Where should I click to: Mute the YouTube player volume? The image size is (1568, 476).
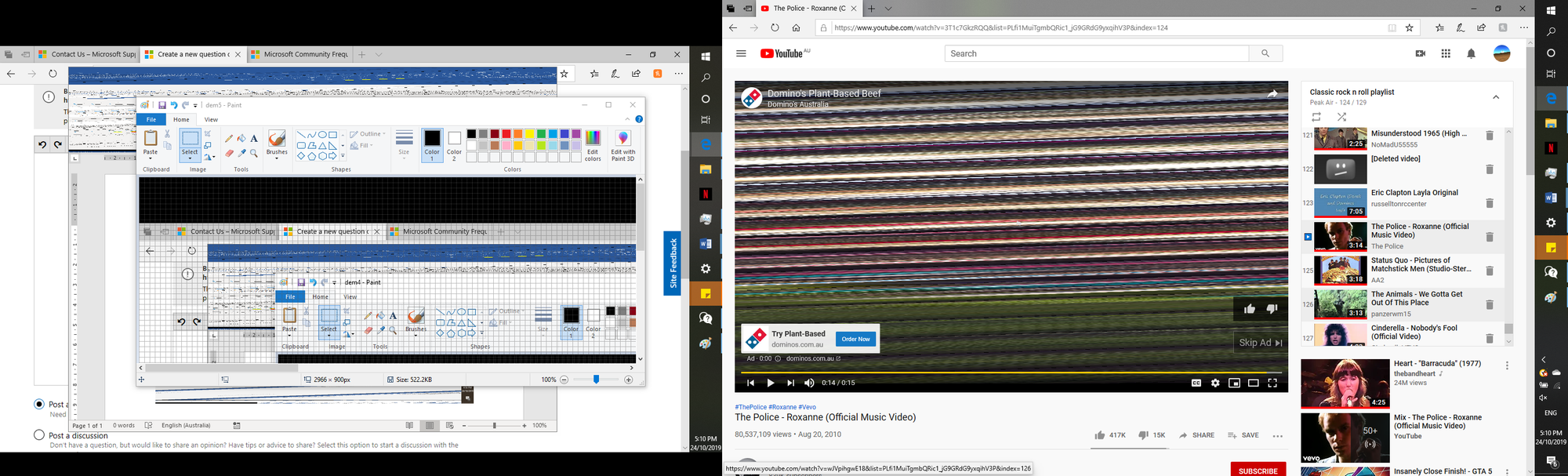pos(809,383)
